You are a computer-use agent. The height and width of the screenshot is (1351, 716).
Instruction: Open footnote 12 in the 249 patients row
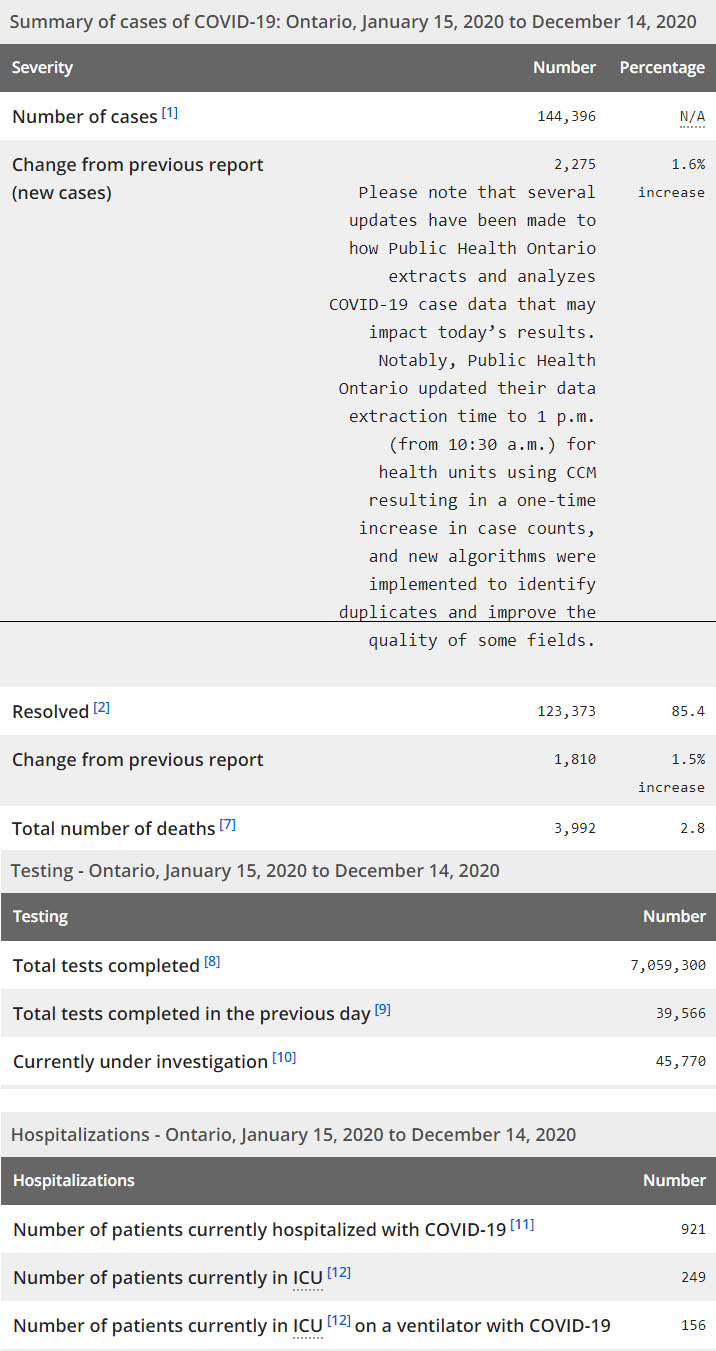pos(339,1274)
